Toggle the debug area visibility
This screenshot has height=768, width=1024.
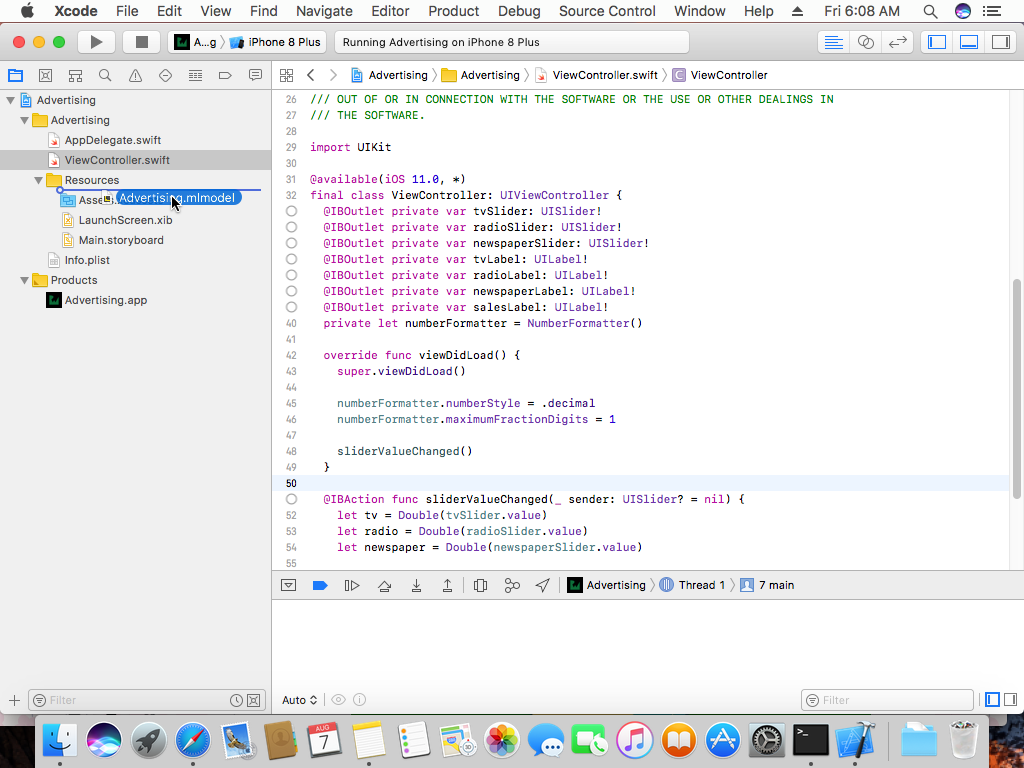968,42
